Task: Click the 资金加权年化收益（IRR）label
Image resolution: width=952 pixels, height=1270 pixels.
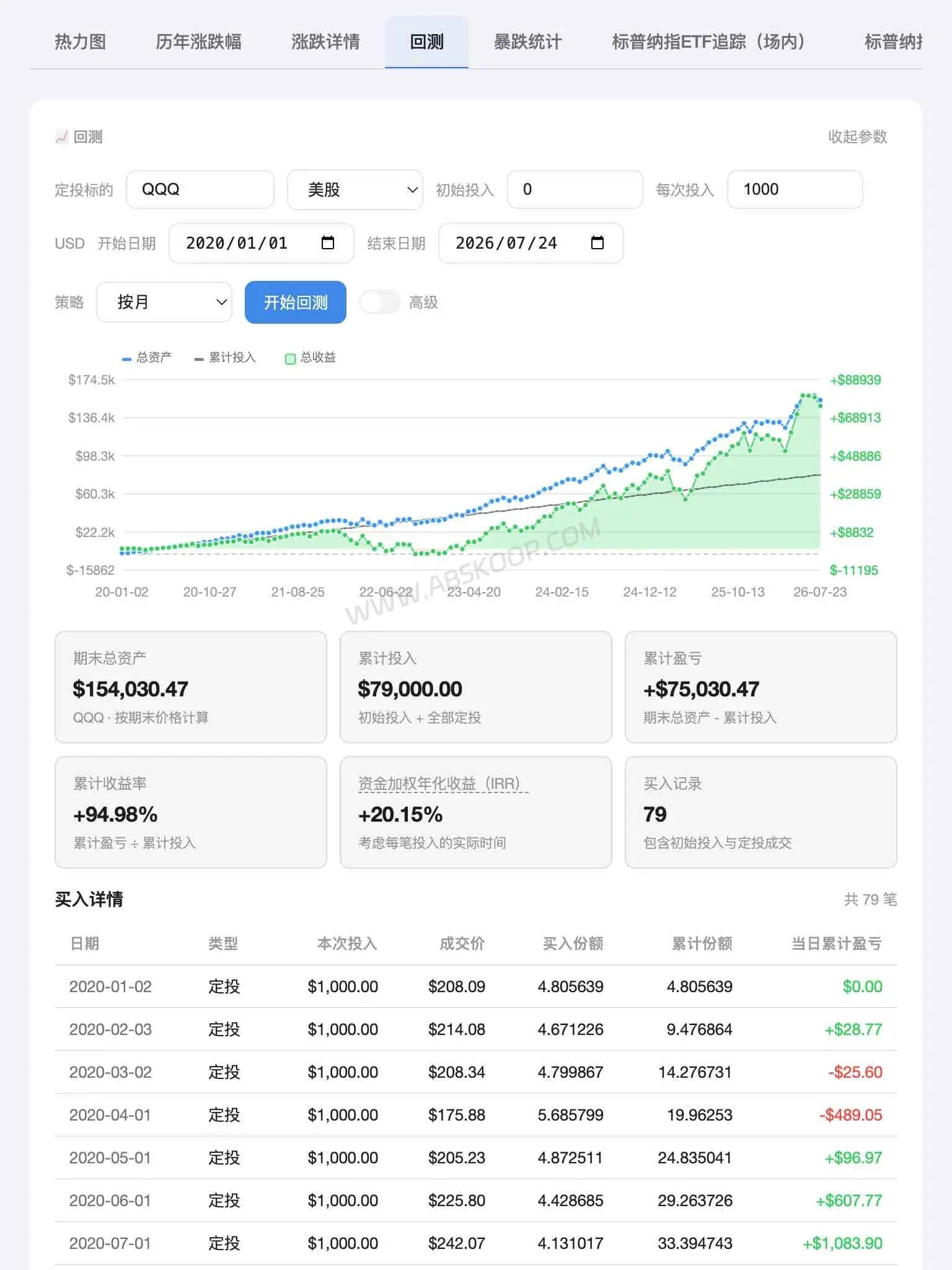Action: 443,784
